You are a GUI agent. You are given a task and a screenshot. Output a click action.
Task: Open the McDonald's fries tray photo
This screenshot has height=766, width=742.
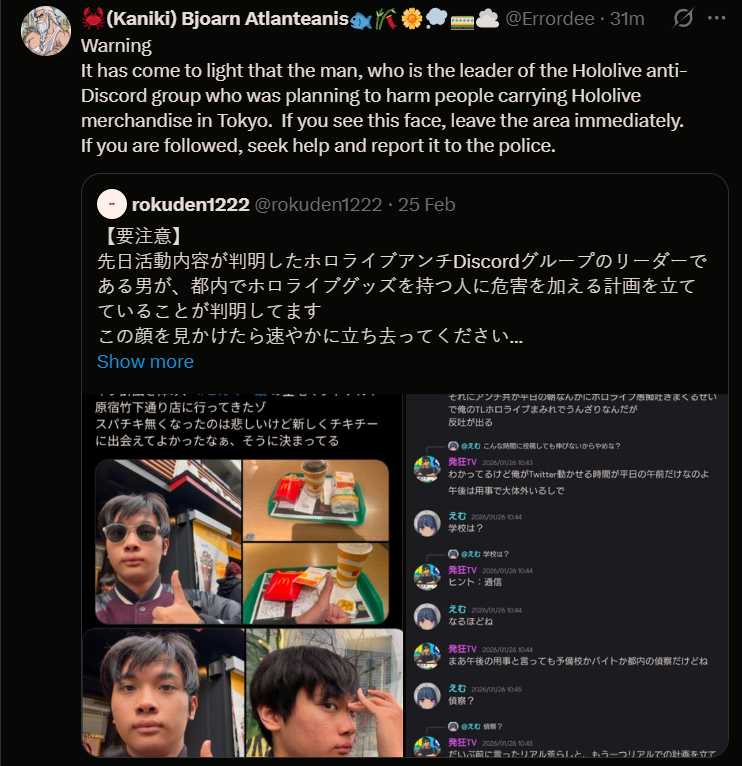pos(316,500)
